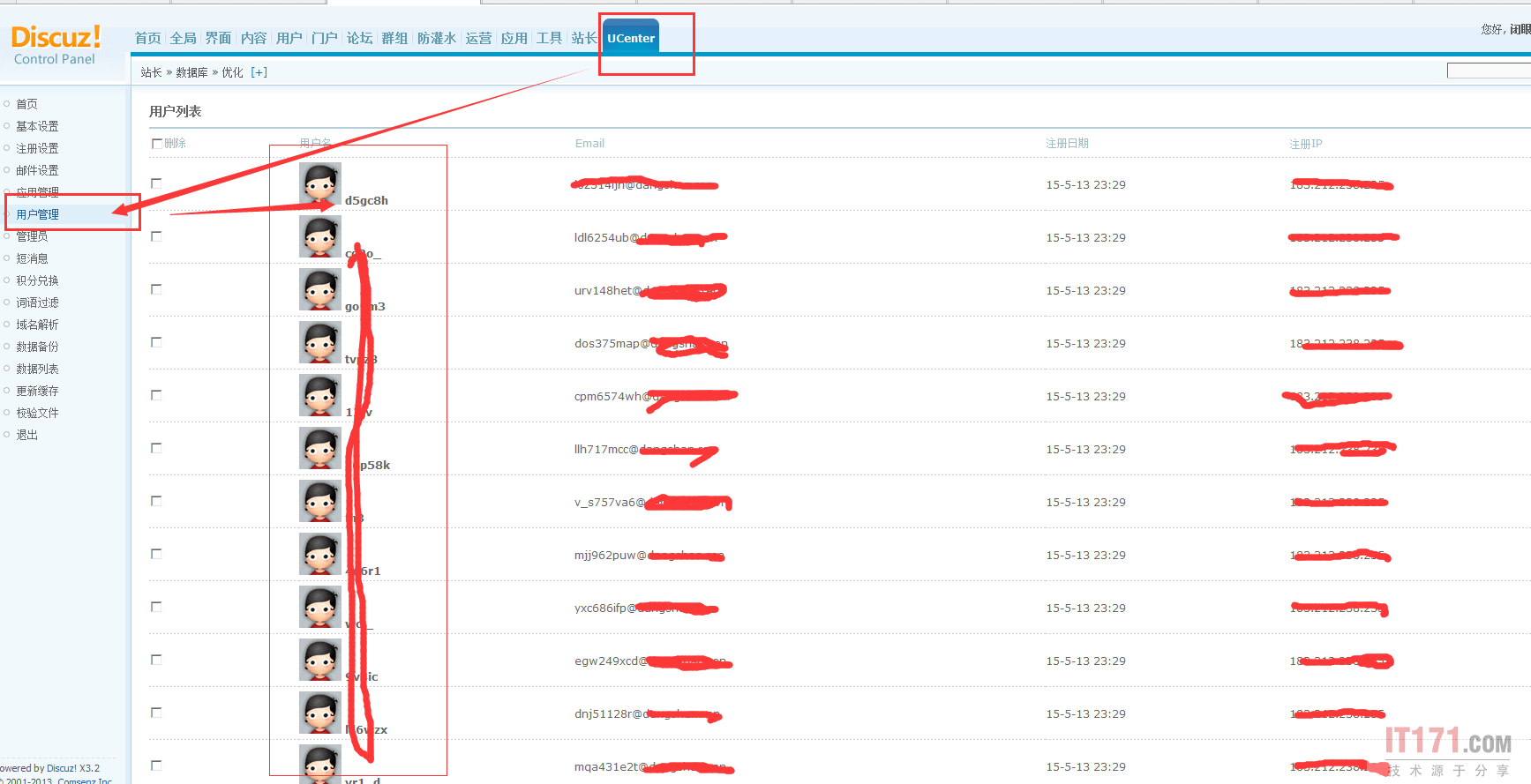Viewport: 1531px width, 784px height.
Task: Click avatar in the egw249xcd email row
Action: (x=319, y=660)
